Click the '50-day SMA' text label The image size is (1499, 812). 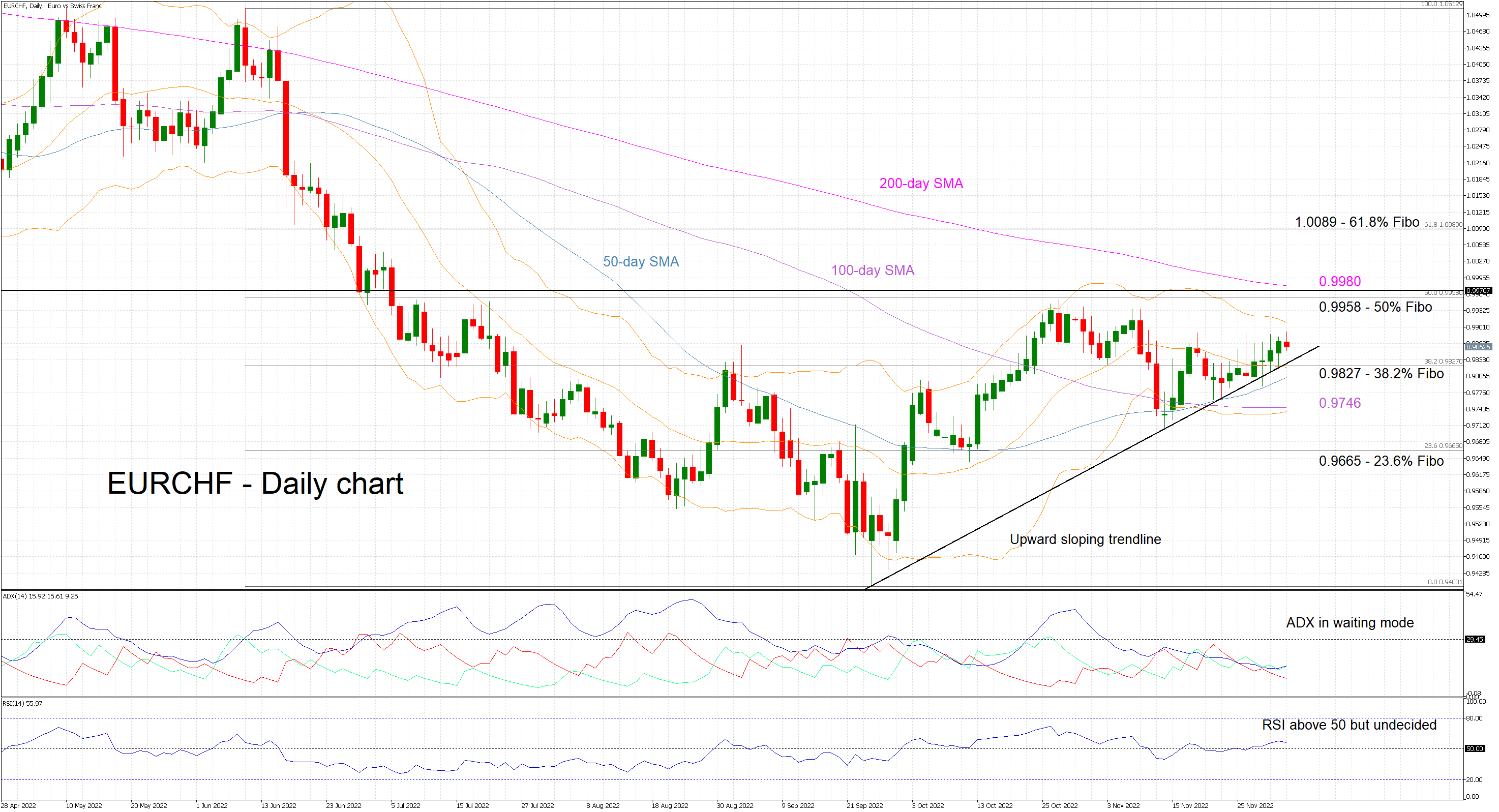[x=640, y=261]
